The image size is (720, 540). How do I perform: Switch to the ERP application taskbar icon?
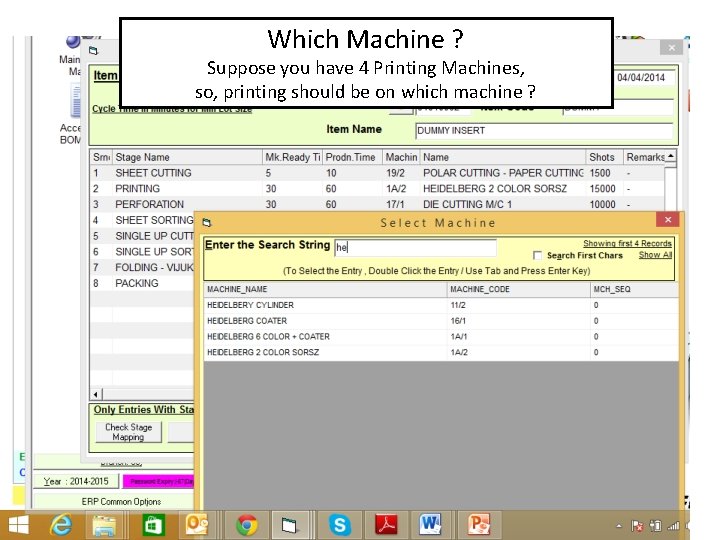click(x=289, y=525)
